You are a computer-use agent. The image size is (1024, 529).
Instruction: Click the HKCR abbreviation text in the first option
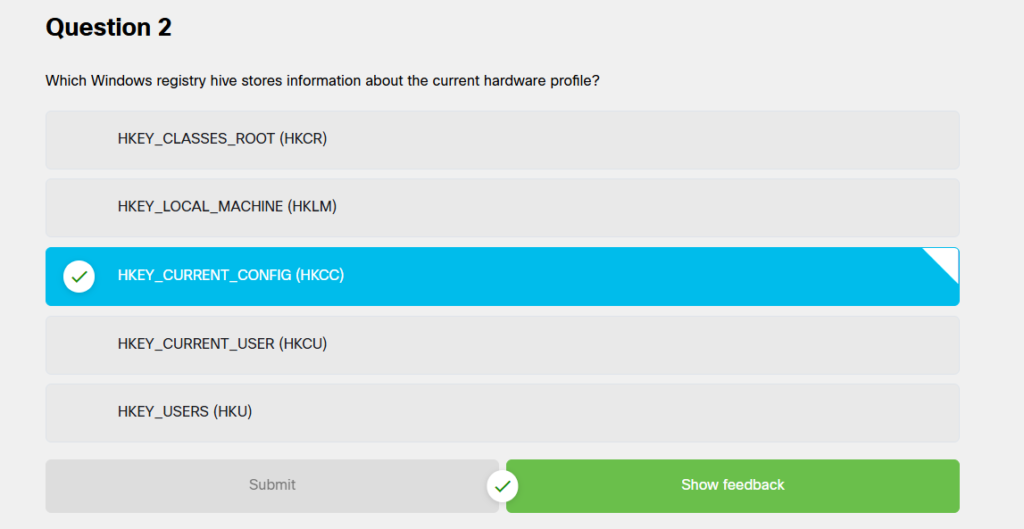(x=303, y=138)
